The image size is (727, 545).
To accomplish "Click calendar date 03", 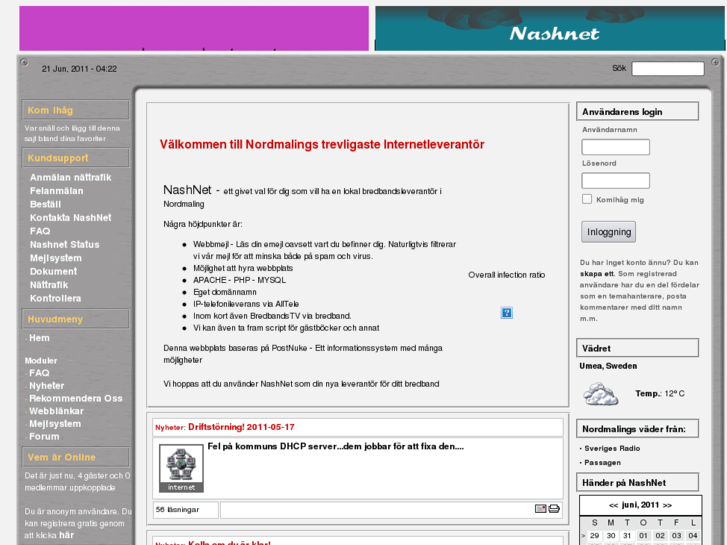I will click(x=676, y=536).
